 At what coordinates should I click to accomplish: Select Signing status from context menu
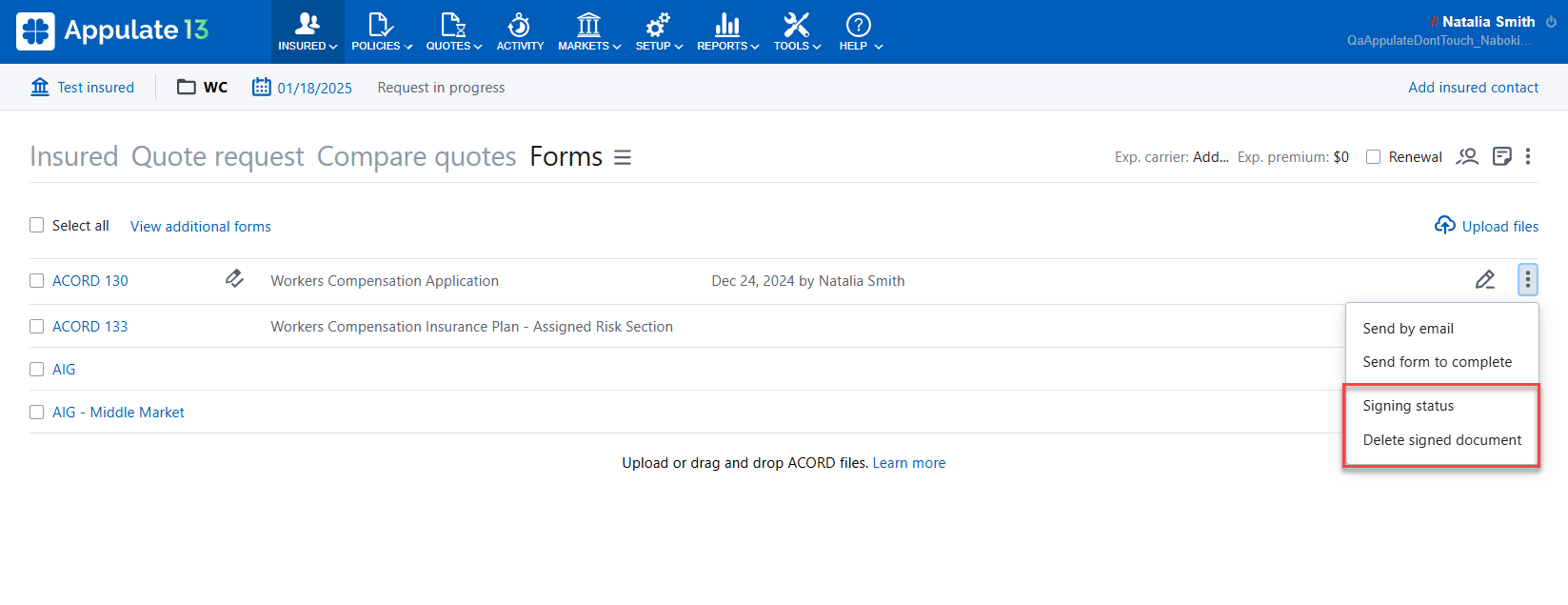click(1407, 406)
